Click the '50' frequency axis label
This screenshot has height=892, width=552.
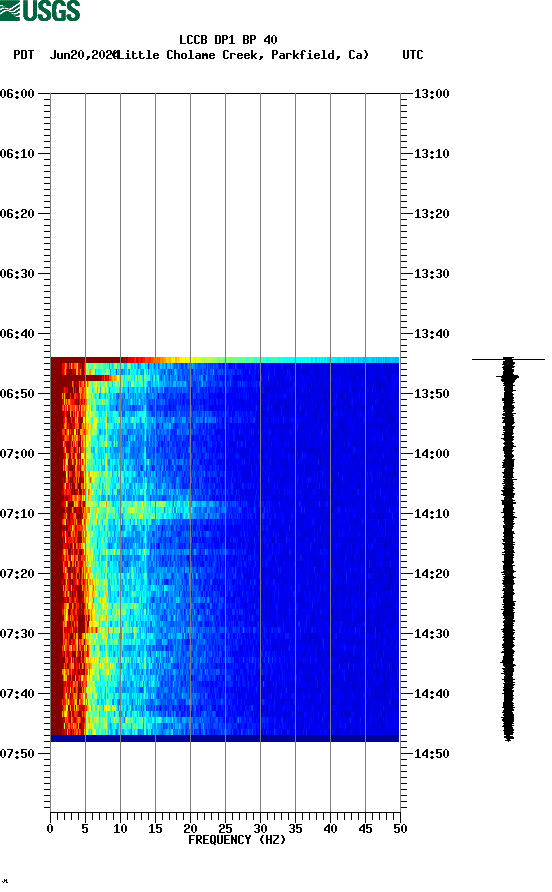(400, 829)
